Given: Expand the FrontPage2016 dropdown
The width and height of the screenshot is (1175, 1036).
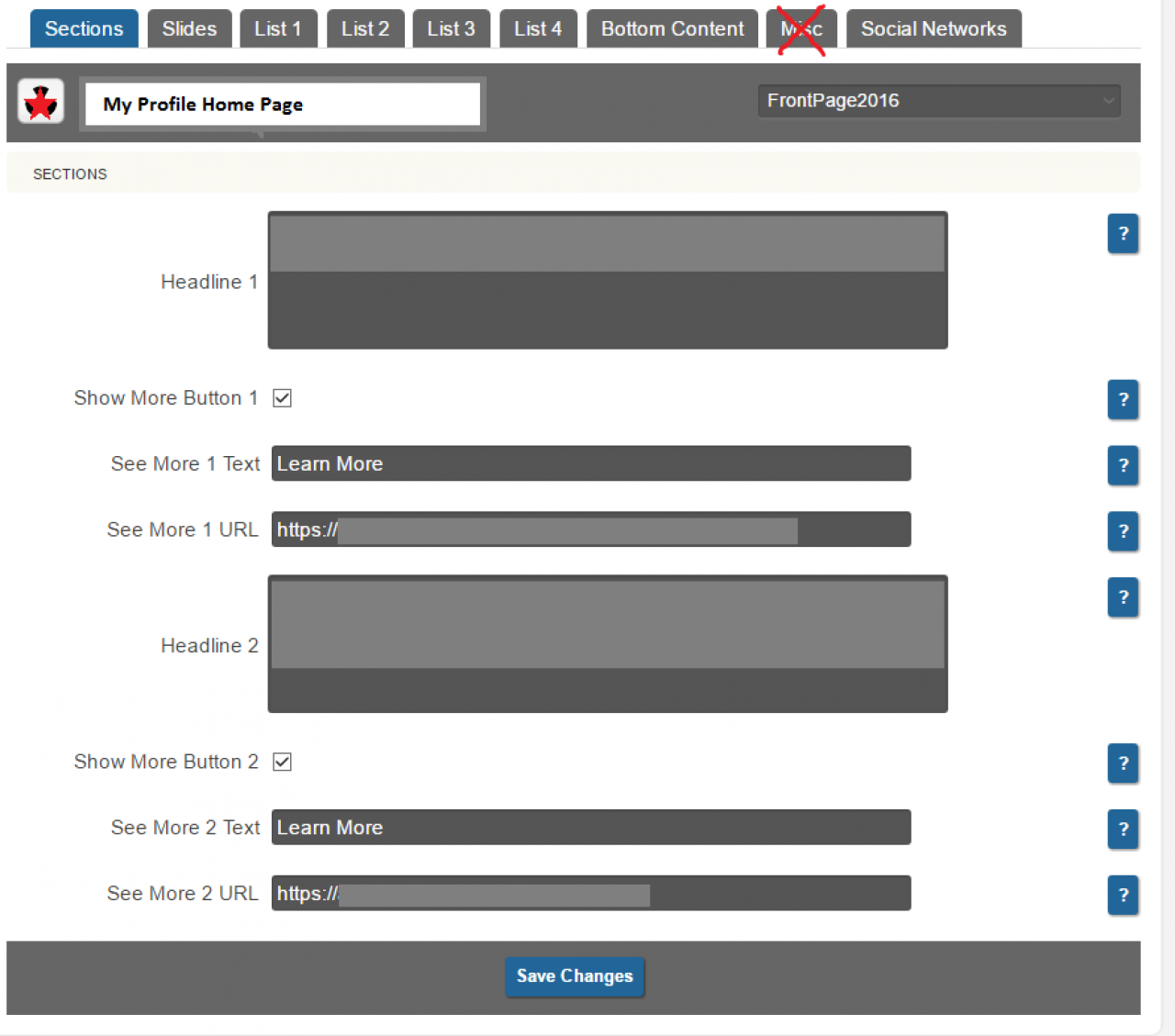Looking at the screenshot, I should (x=939, y=101).
